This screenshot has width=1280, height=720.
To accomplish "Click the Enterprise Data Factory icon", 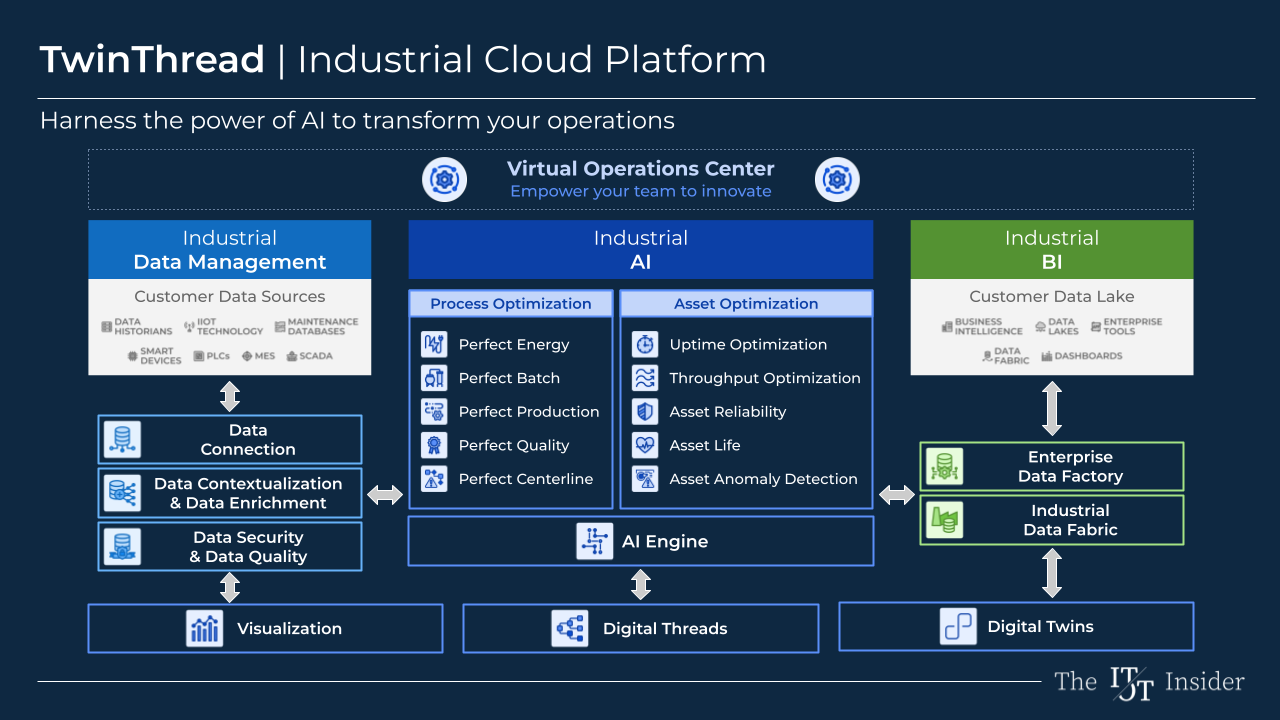I will pos(944,466).
